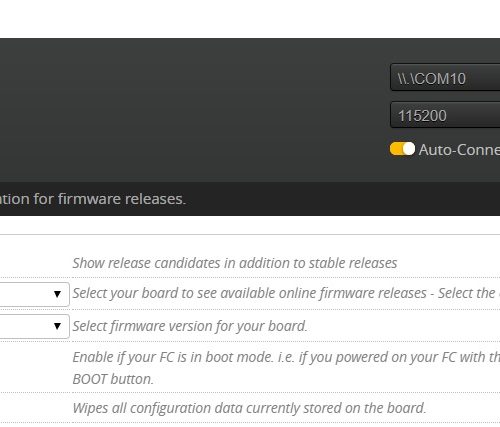
Task: Click the white knob of the Auto-Connect switch
Action: point(409,149)
